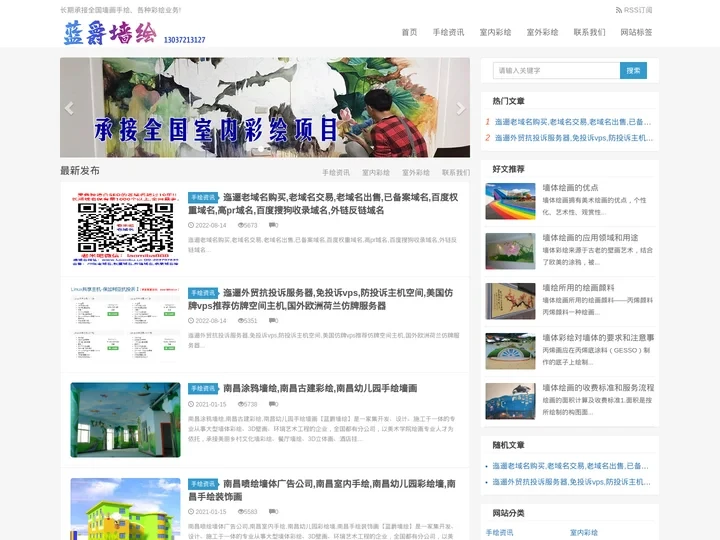
Task: Click 手绘资讯 tag on 外贸抗投诉 post
Action: [203, 293]
